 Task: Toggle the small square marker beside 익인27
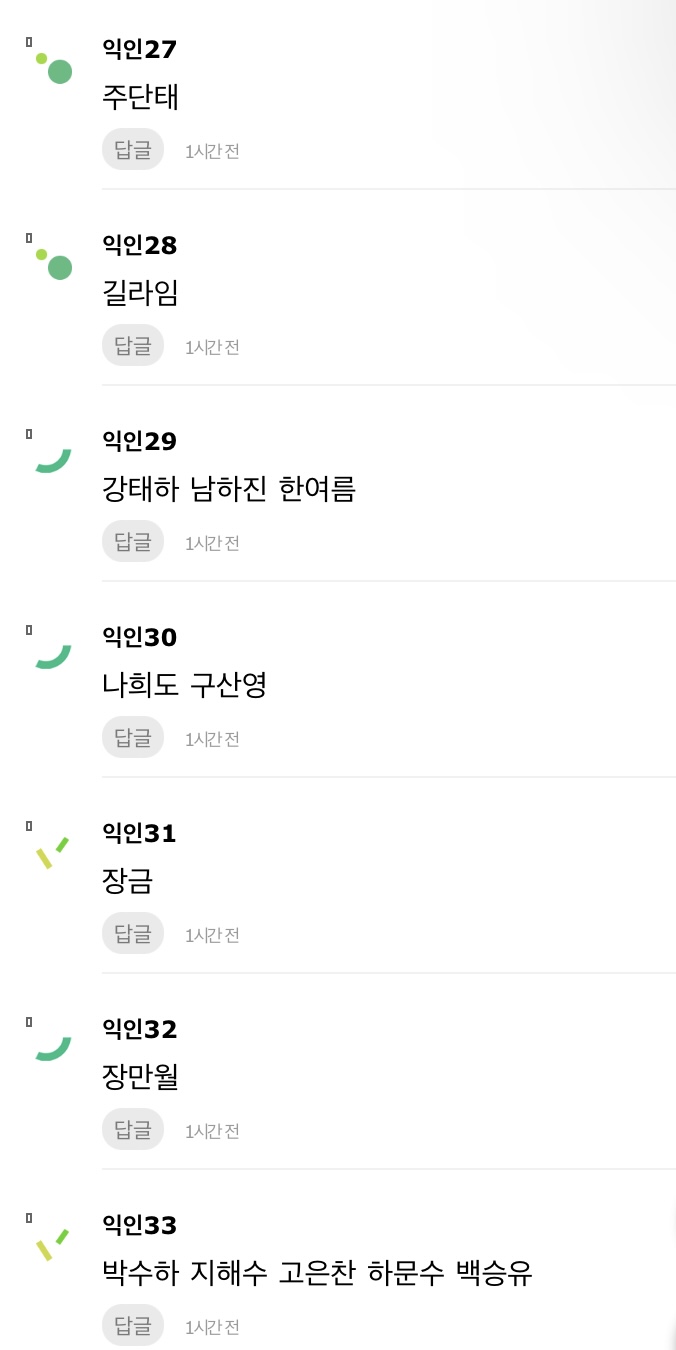[27, 42]
